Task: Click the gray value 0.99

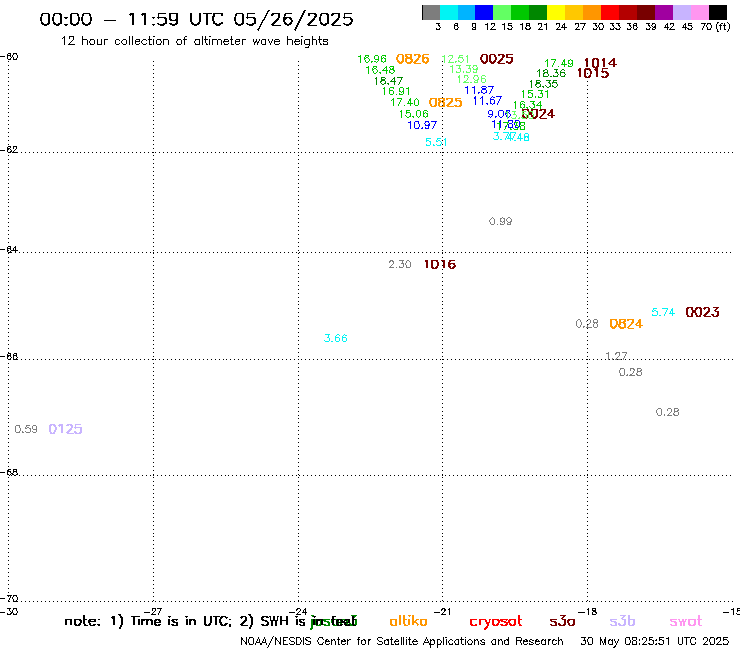Action: point(501,221)
